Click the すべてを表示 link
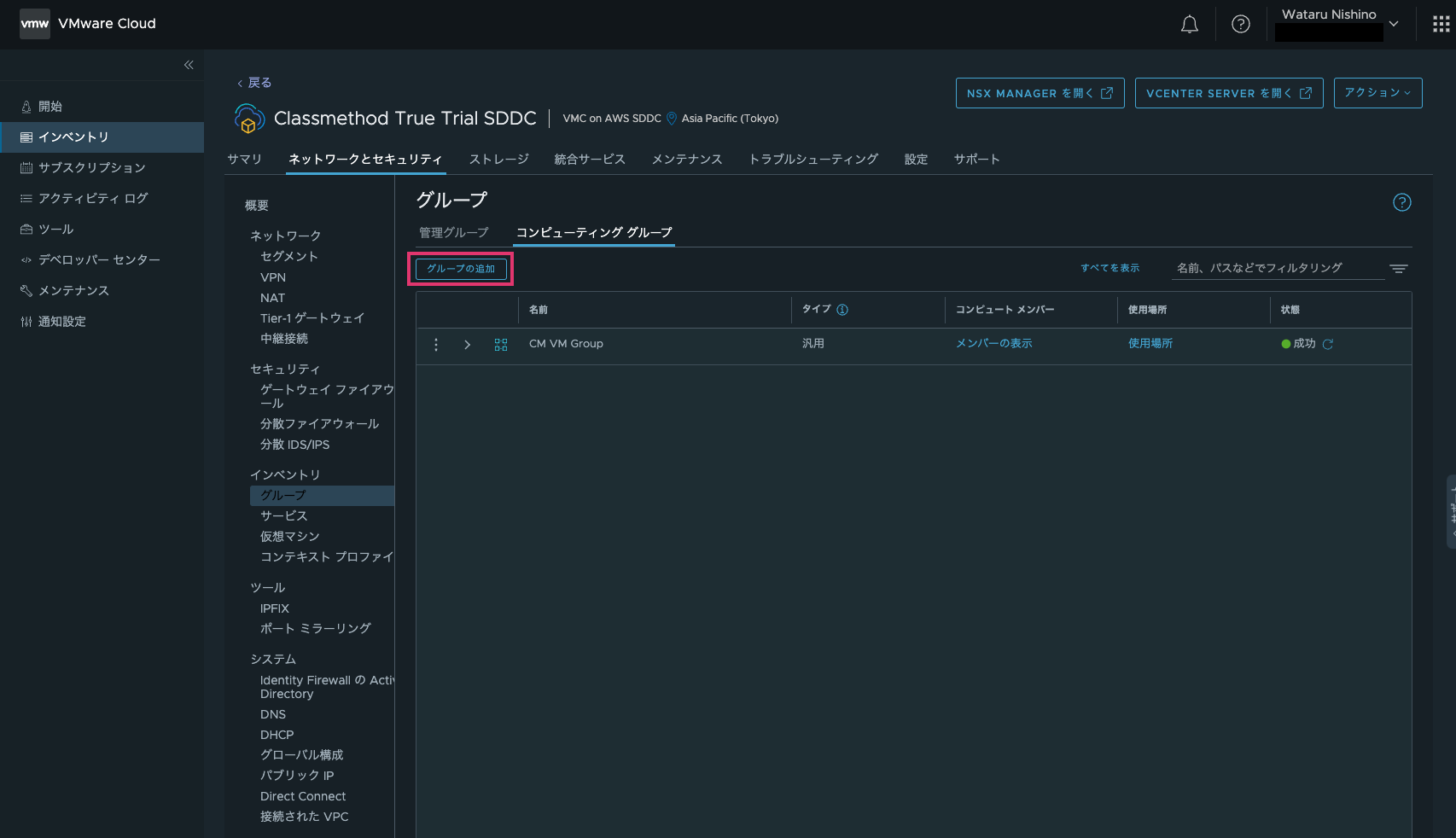The image size is (1456, 838). click(x=1109, y=267)
